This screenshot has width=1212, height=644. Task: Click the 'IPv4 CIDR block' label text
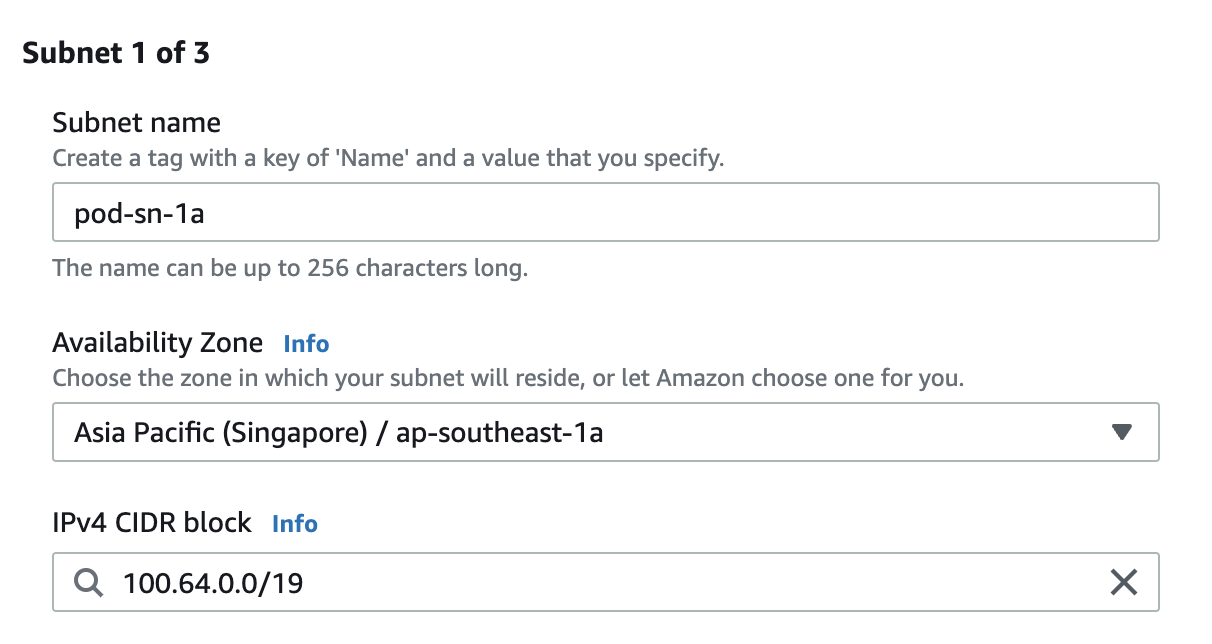click(152, 523)
